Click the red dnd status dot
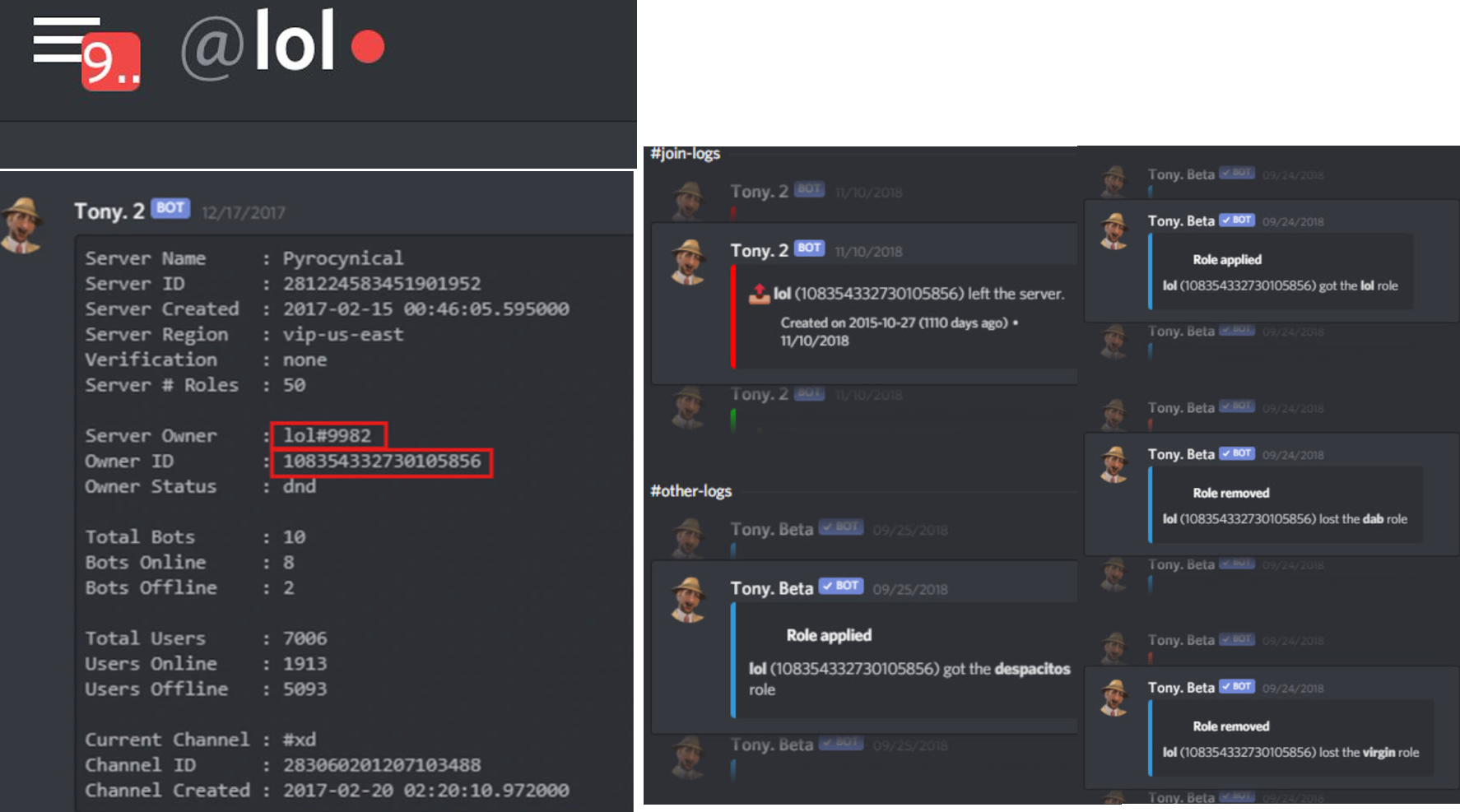The height and width of the screenshot is (812, 1460). click(368, 46)
